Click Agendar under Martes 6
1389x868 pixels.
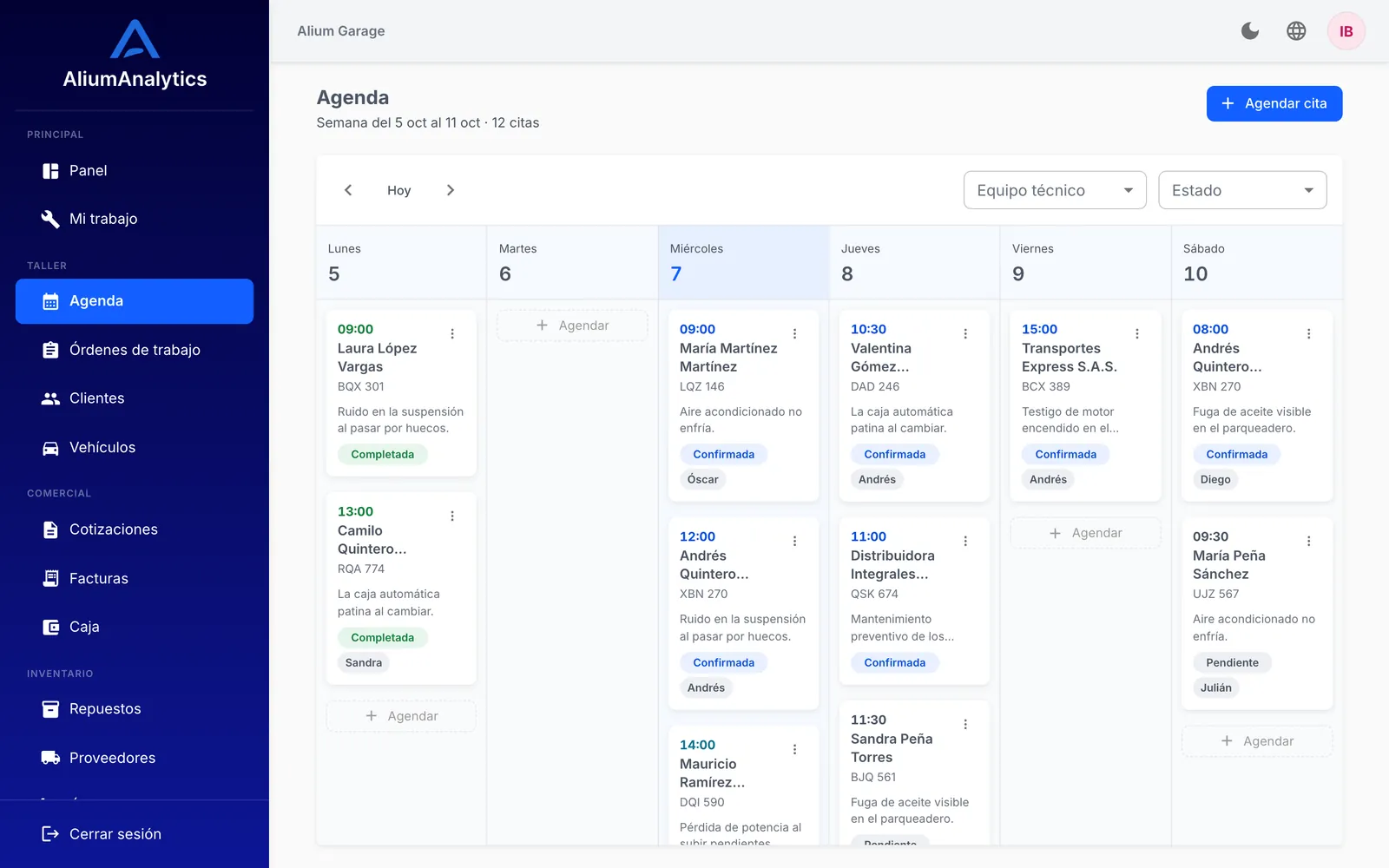pos(572,325)
